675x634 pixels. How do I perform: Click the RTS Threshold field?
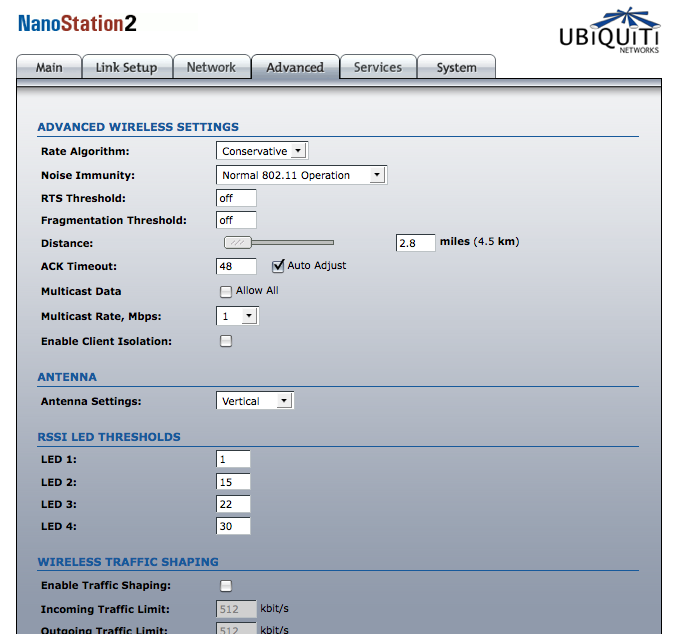tap(236, 198)
